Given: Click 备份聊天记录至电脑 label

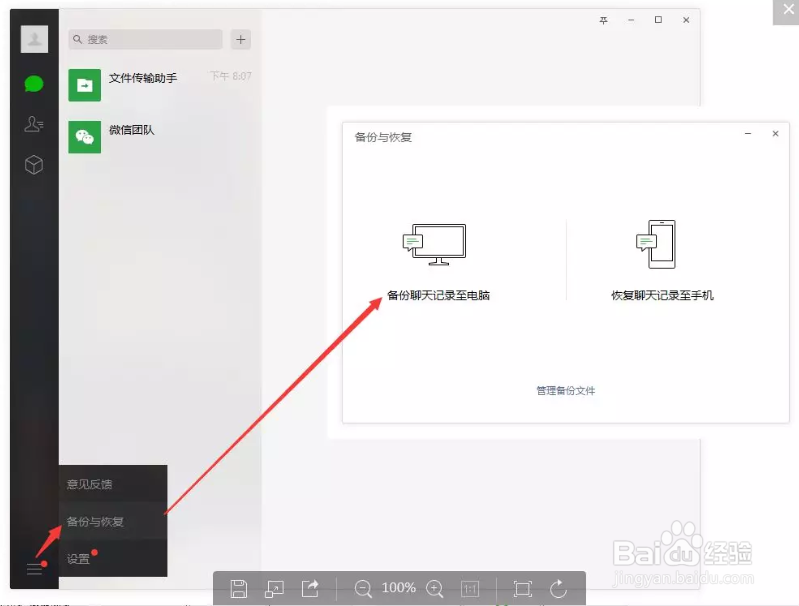Looking at the screenshot, I should click(438, 295).
